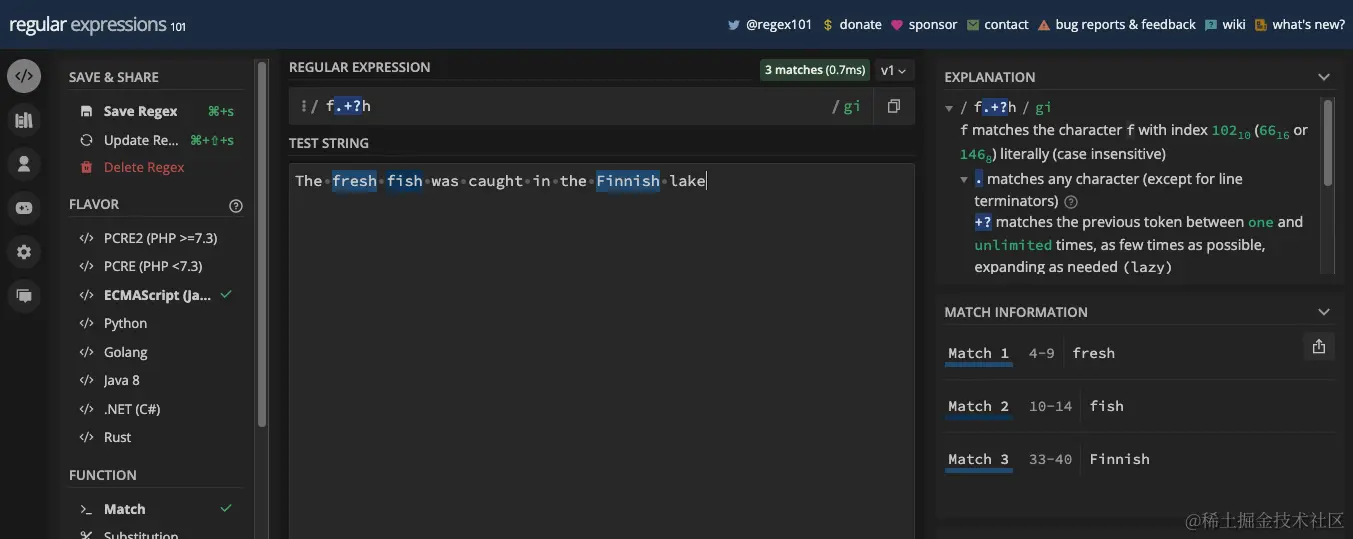Open the donate link
Screen dimensions: 1353x539
click(x=852, y=25)
